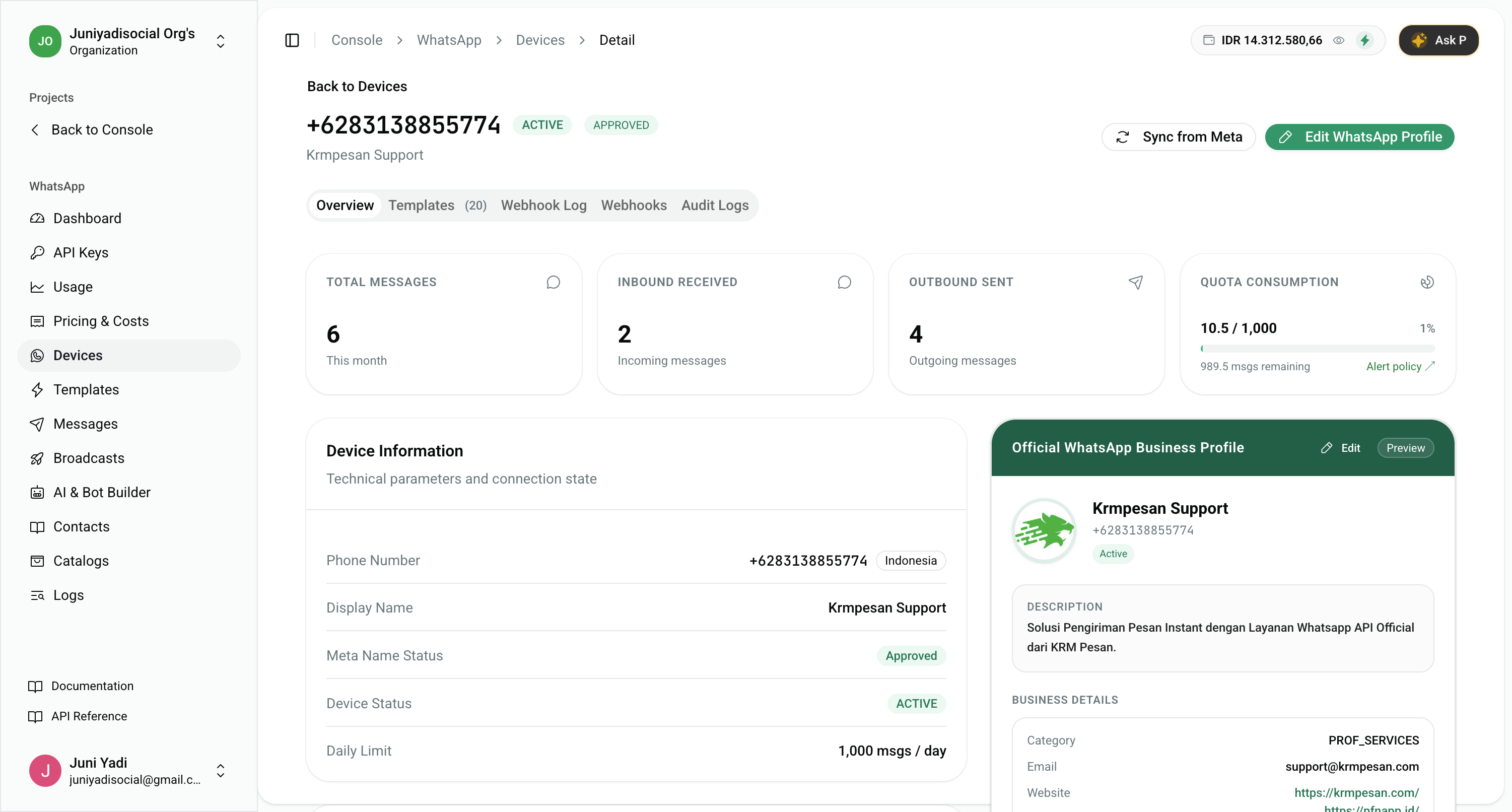
Task: Open the Ask P assistant
Action: click(x=1438, y=40)
